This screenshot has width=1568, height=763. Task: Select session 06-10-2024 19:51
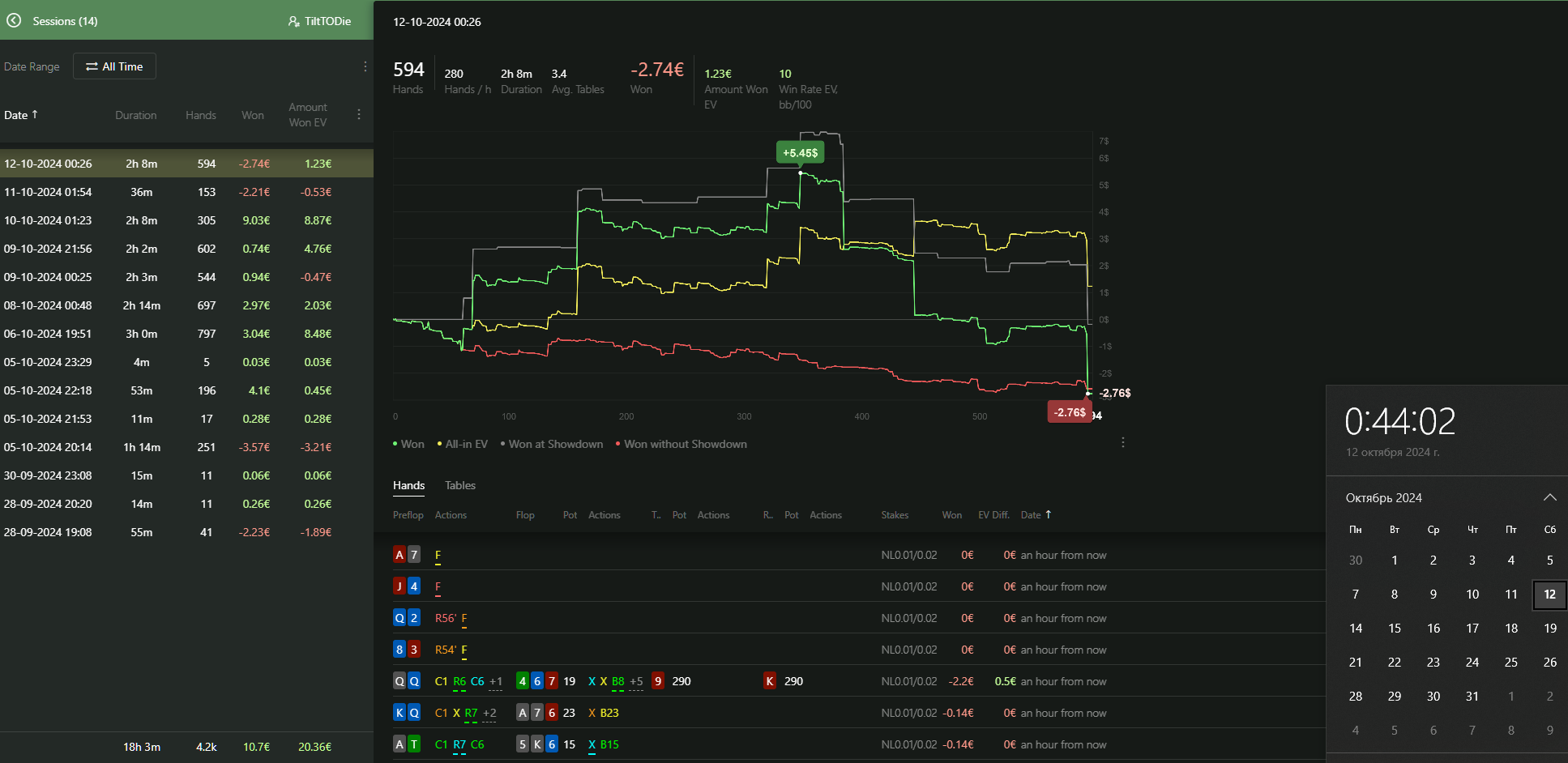[x=186, y=334]
